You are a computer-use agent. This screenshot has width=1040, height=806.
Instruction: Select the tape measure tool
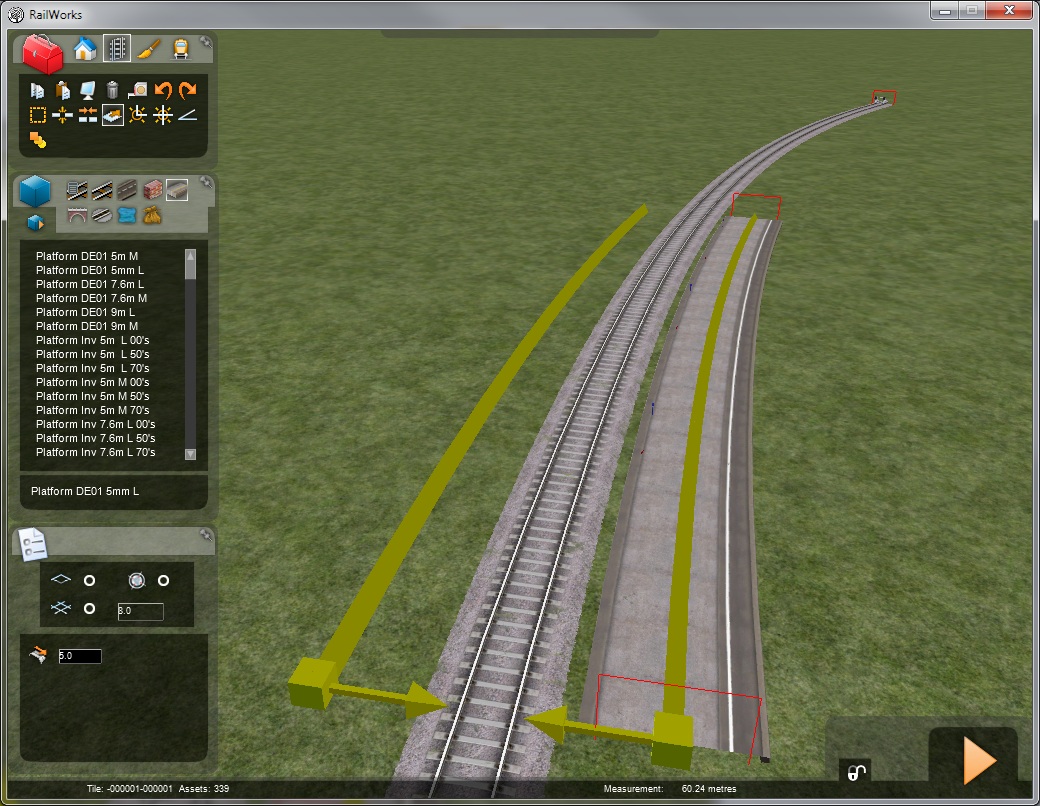point(137,90)
